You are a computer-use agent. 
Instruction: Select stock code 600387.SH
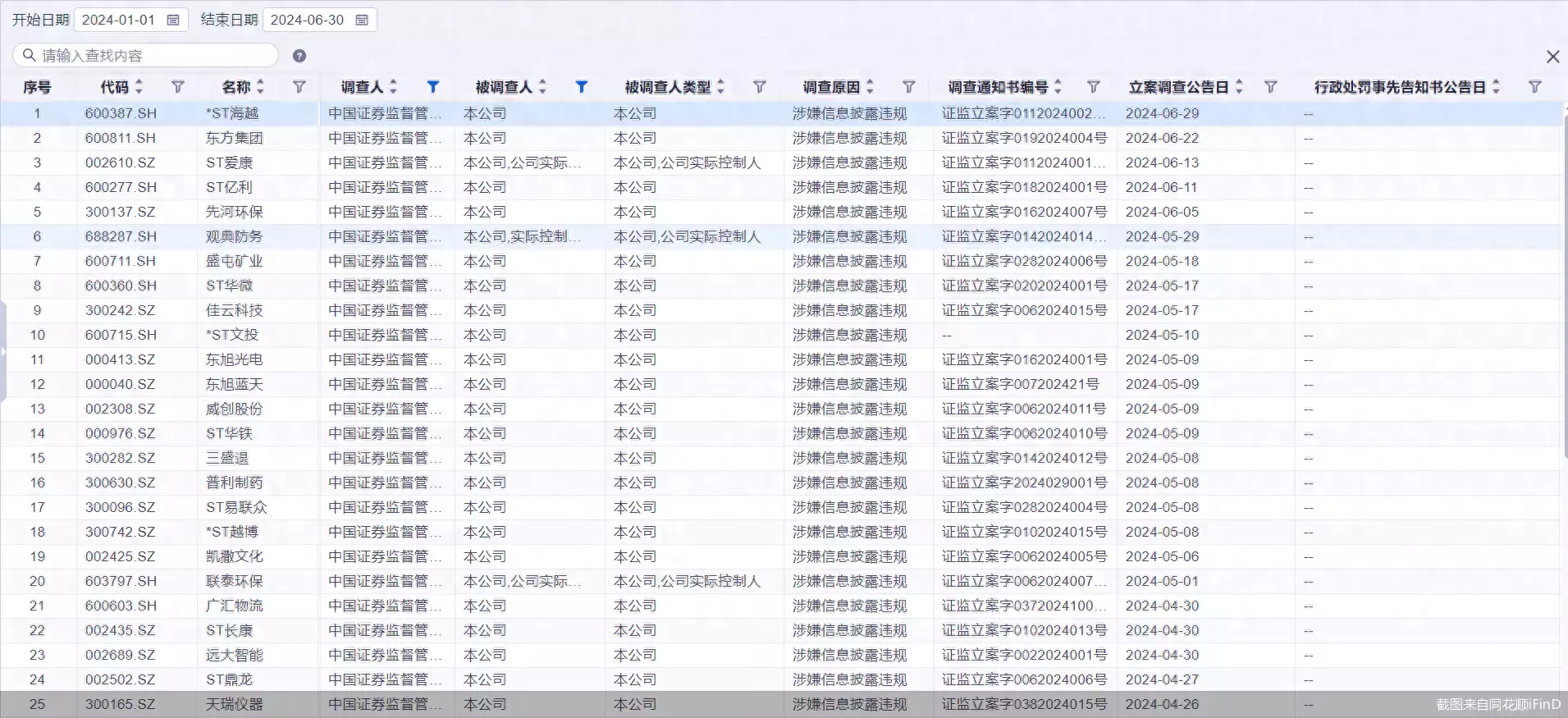121,113
